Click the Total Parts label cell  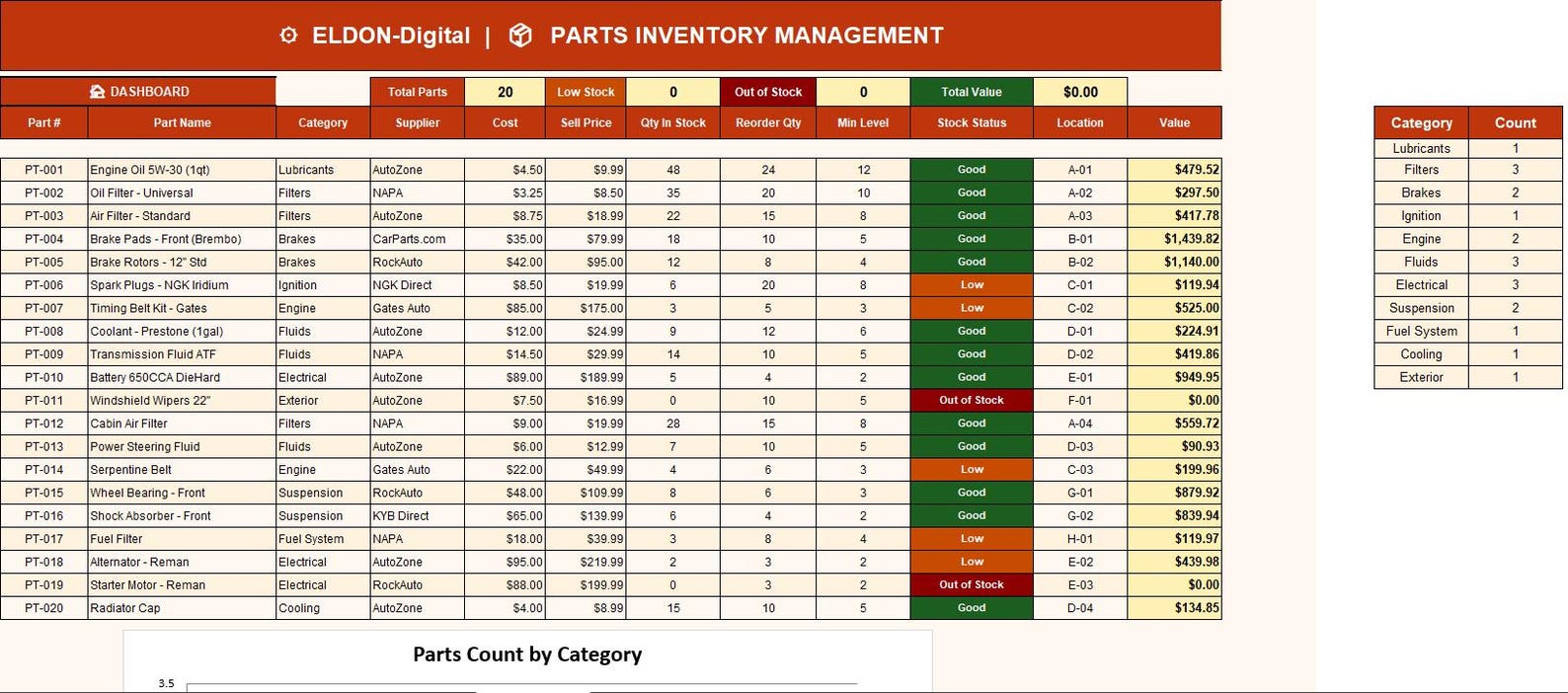coord(418,92)
